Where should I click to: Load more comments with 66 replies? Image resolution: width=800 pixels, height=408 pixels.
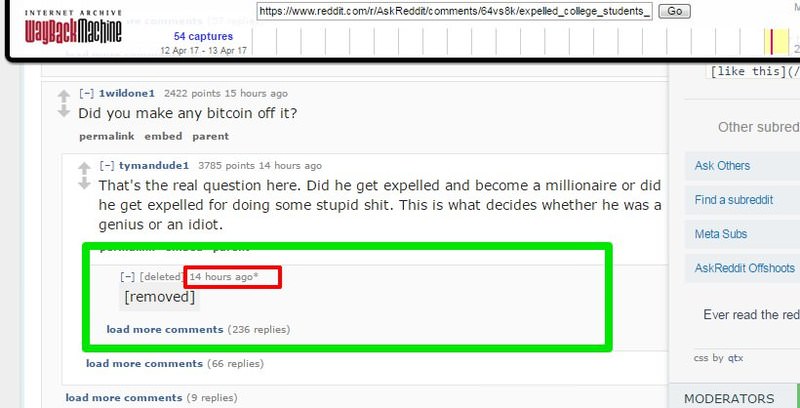tap(144, 364)
